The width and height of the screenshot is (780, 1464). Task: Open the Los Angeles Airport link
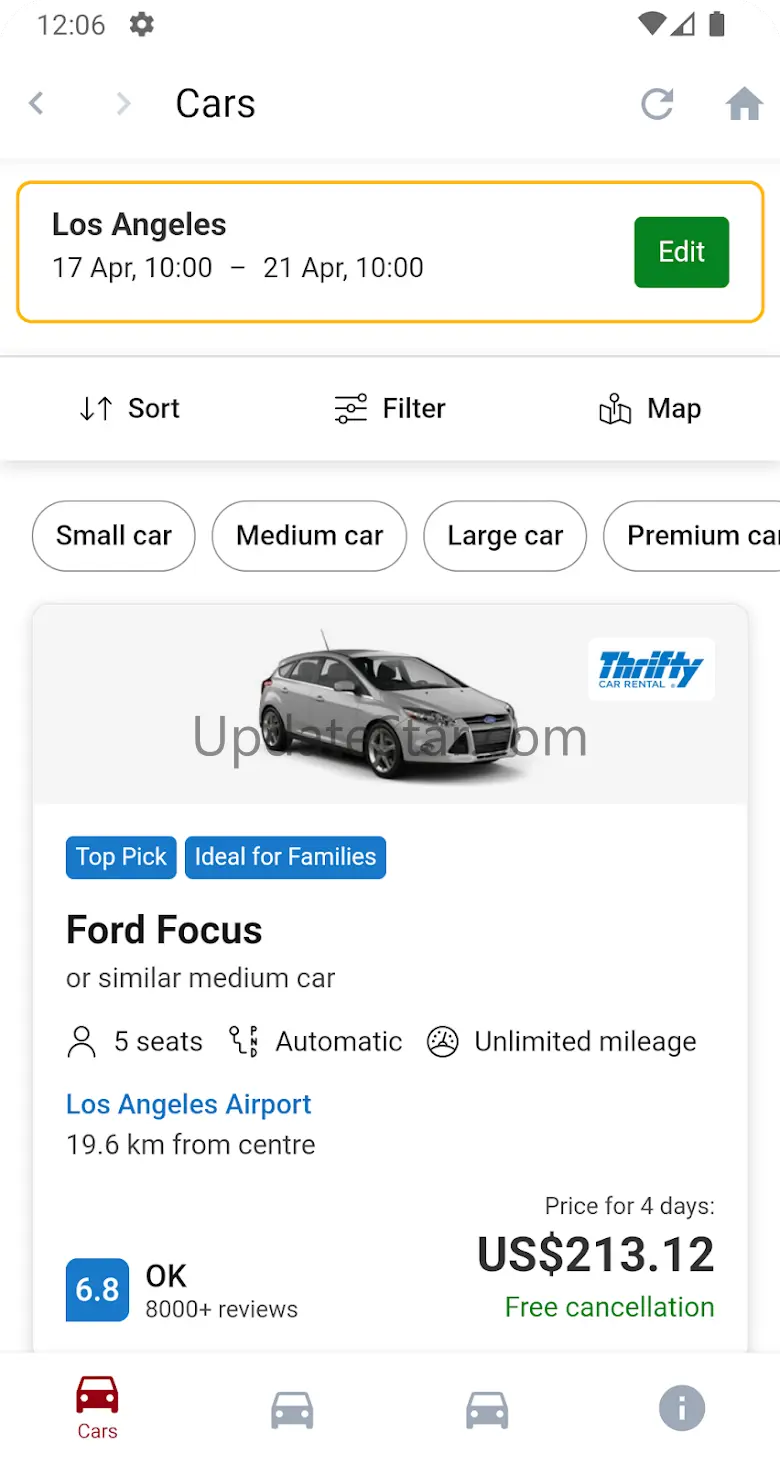(189, 1104)
